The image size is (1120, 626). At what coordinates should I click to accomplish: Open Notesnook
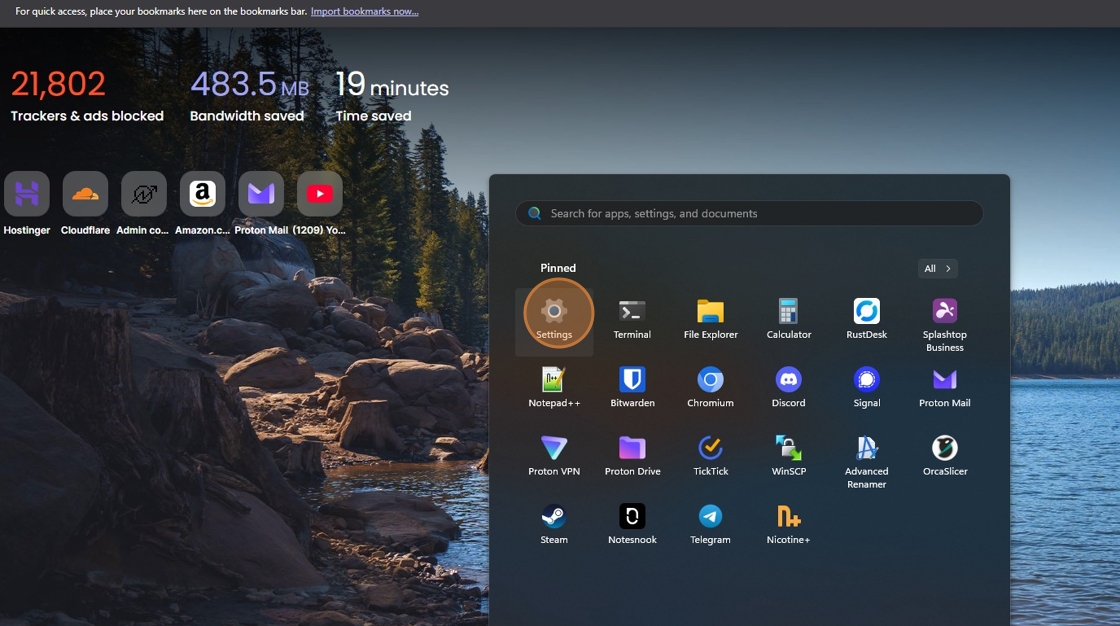coord(632,525)
